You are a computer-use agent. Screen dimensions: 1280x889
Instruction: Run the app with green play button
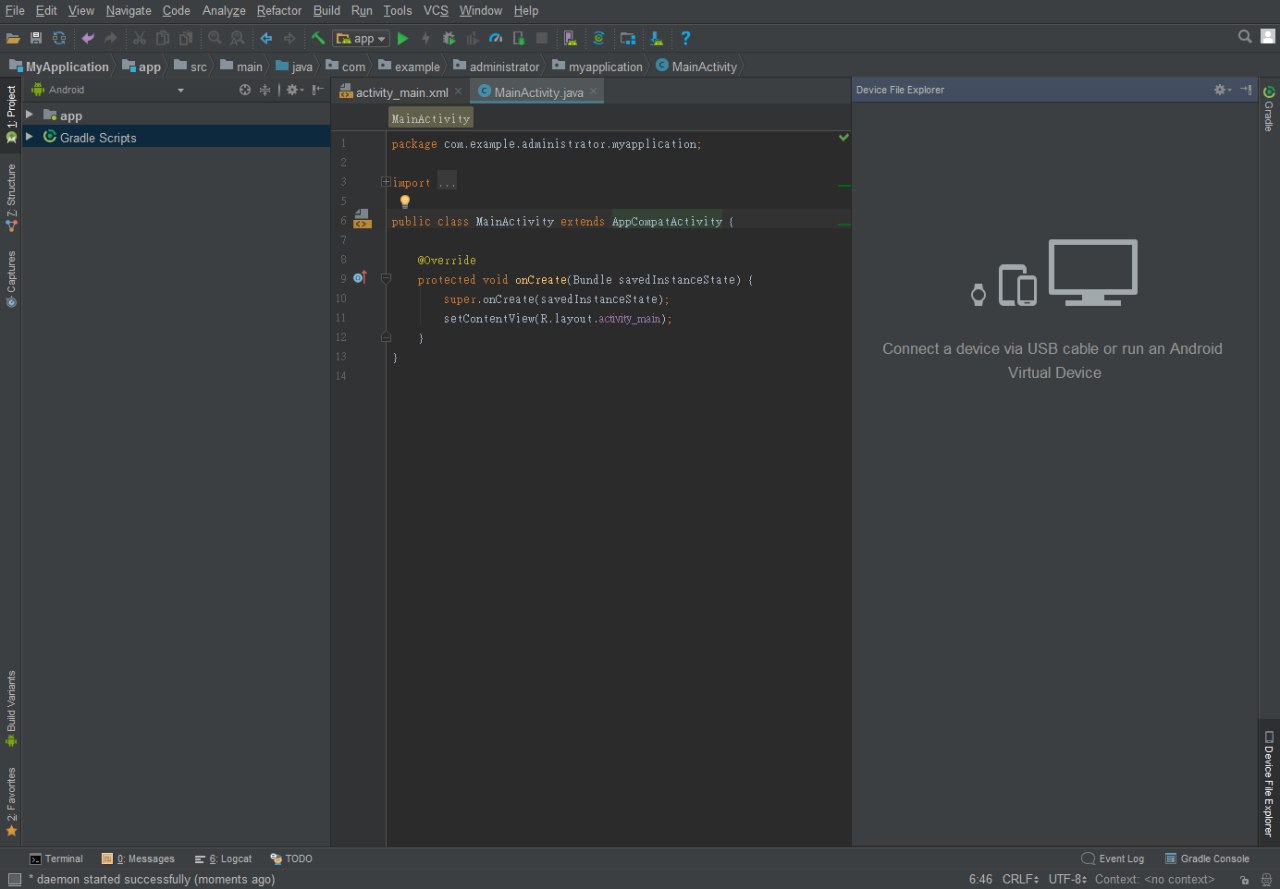pos(403,38)
